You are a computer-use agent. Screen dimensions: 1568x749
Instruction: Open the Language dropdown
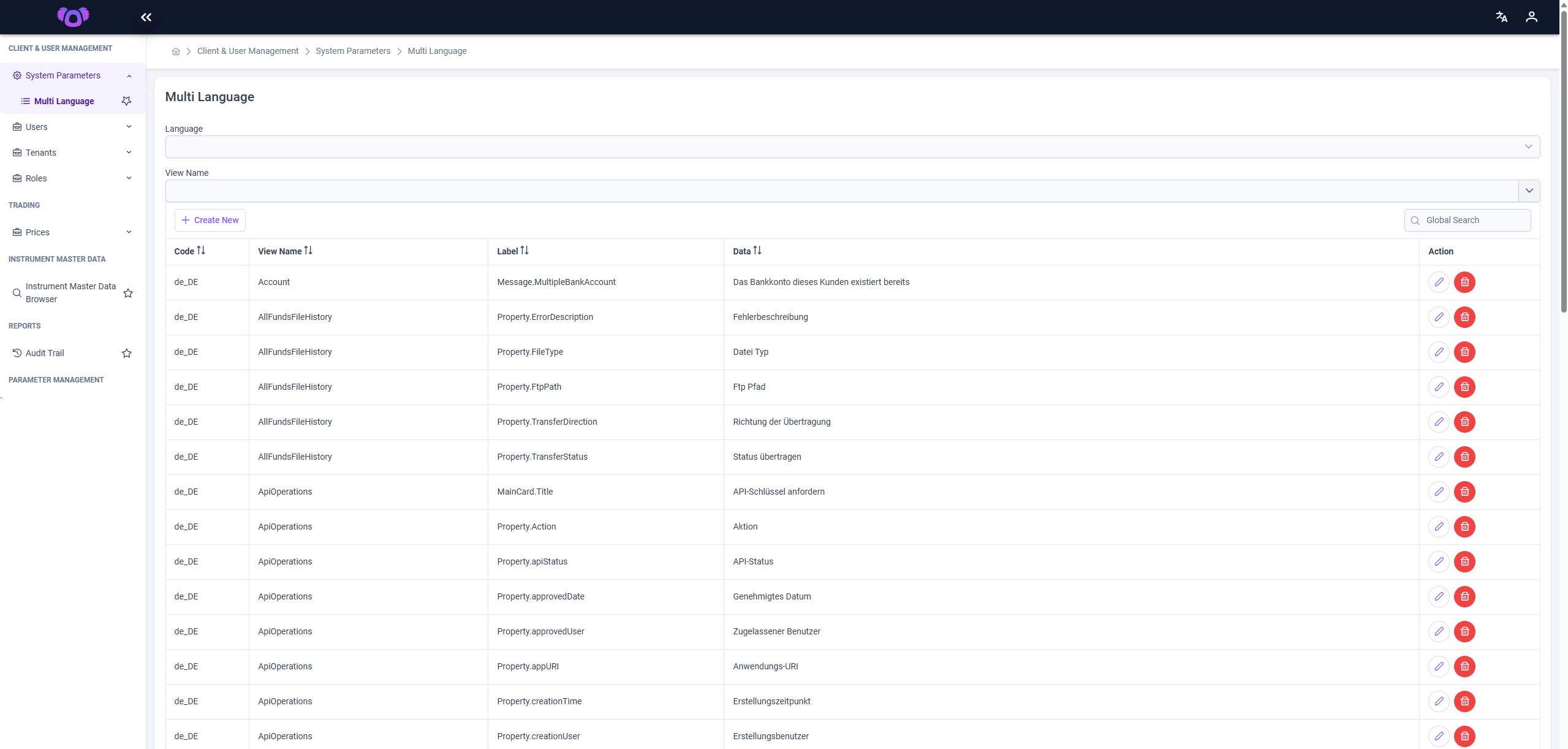tap(852, 146)
